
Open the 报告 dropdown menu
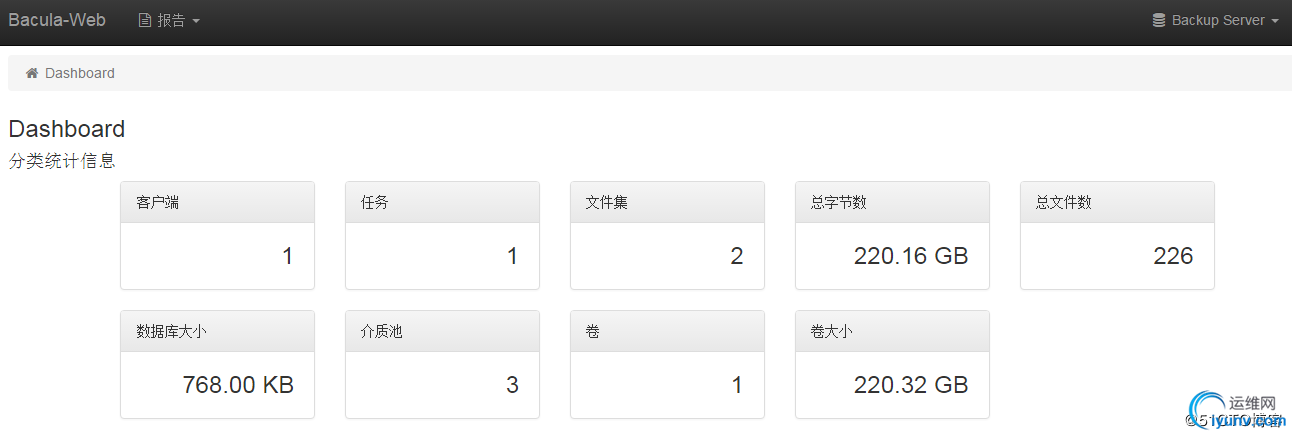(169, 21)
